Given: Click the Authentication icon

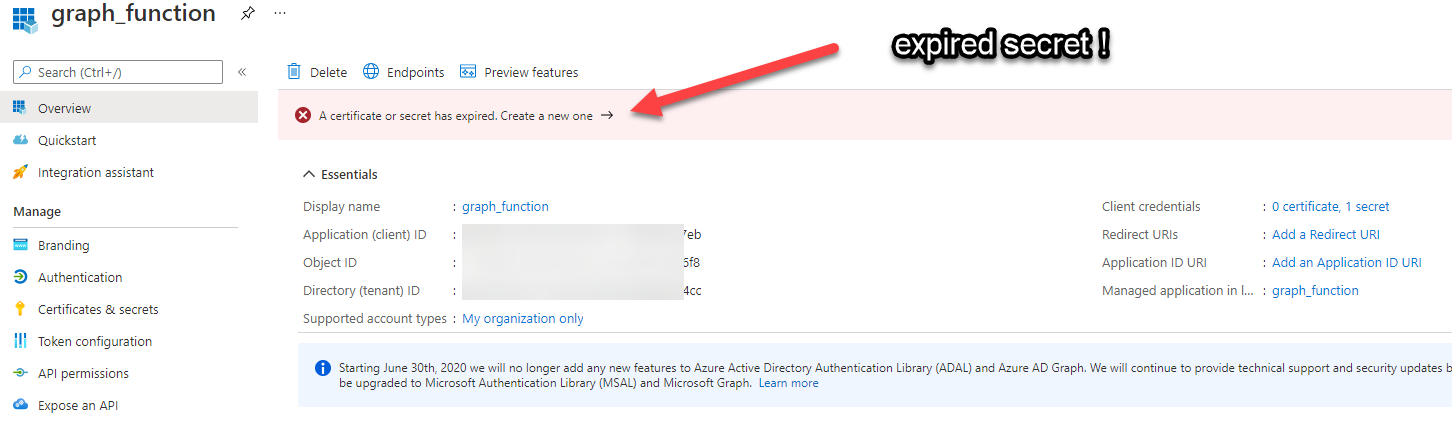Looking at the screenshot, I should 20,277.
